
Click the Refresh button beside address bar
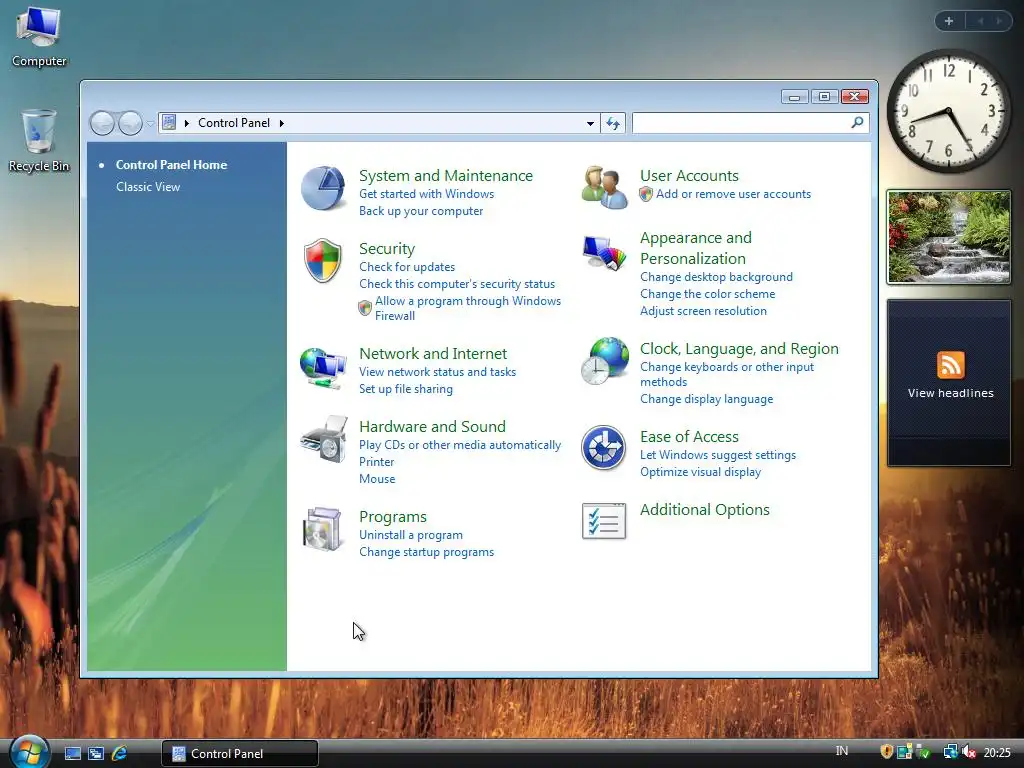(x=613, y=123)
